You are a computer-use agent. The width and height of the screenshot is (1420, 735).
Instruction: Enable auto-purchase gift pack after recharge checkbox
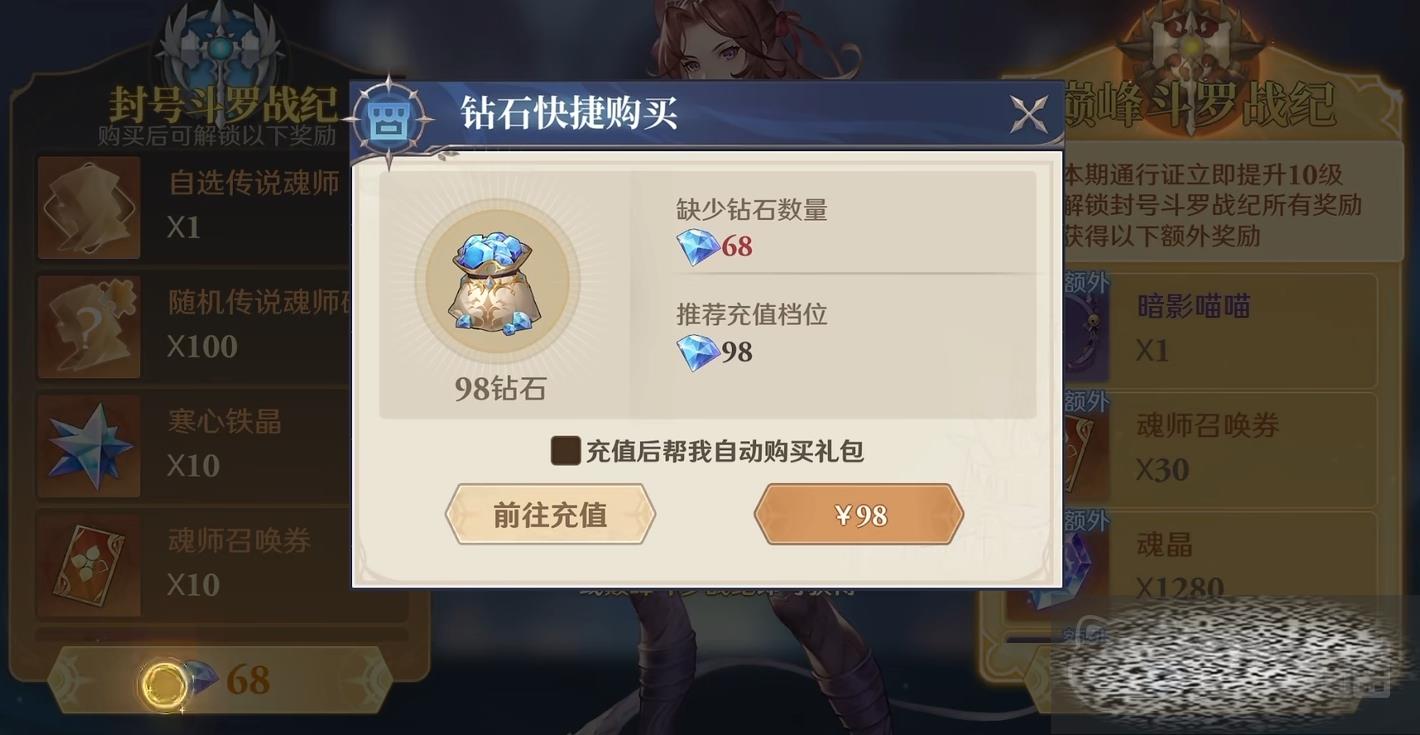(566, 450)
